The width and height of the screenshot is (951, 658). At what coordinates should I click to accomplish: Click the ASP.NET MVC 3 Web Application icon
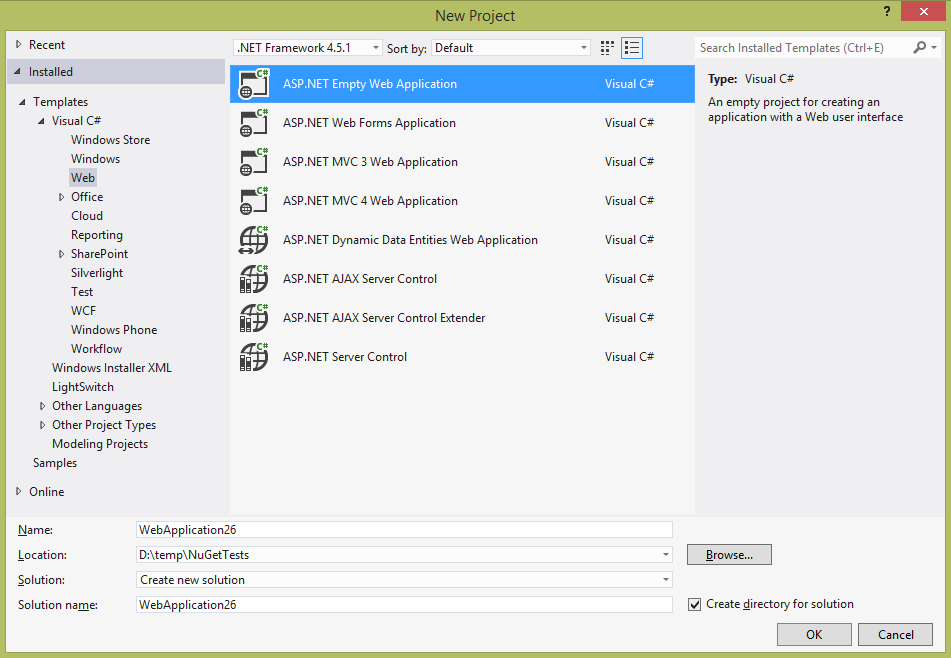tap(254, 162)
